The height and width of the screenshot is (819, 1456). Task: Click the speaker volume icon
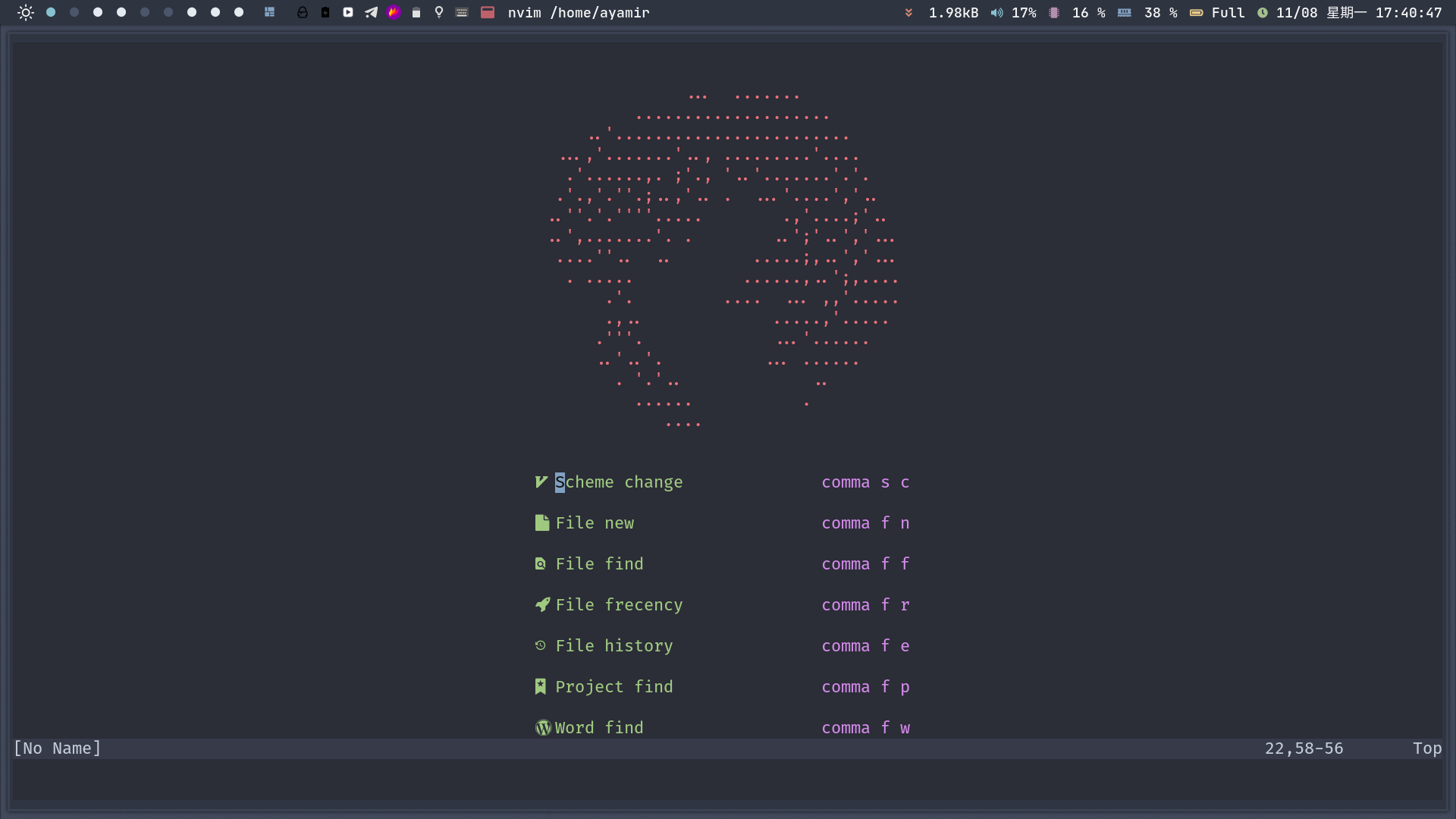[996, 13]
